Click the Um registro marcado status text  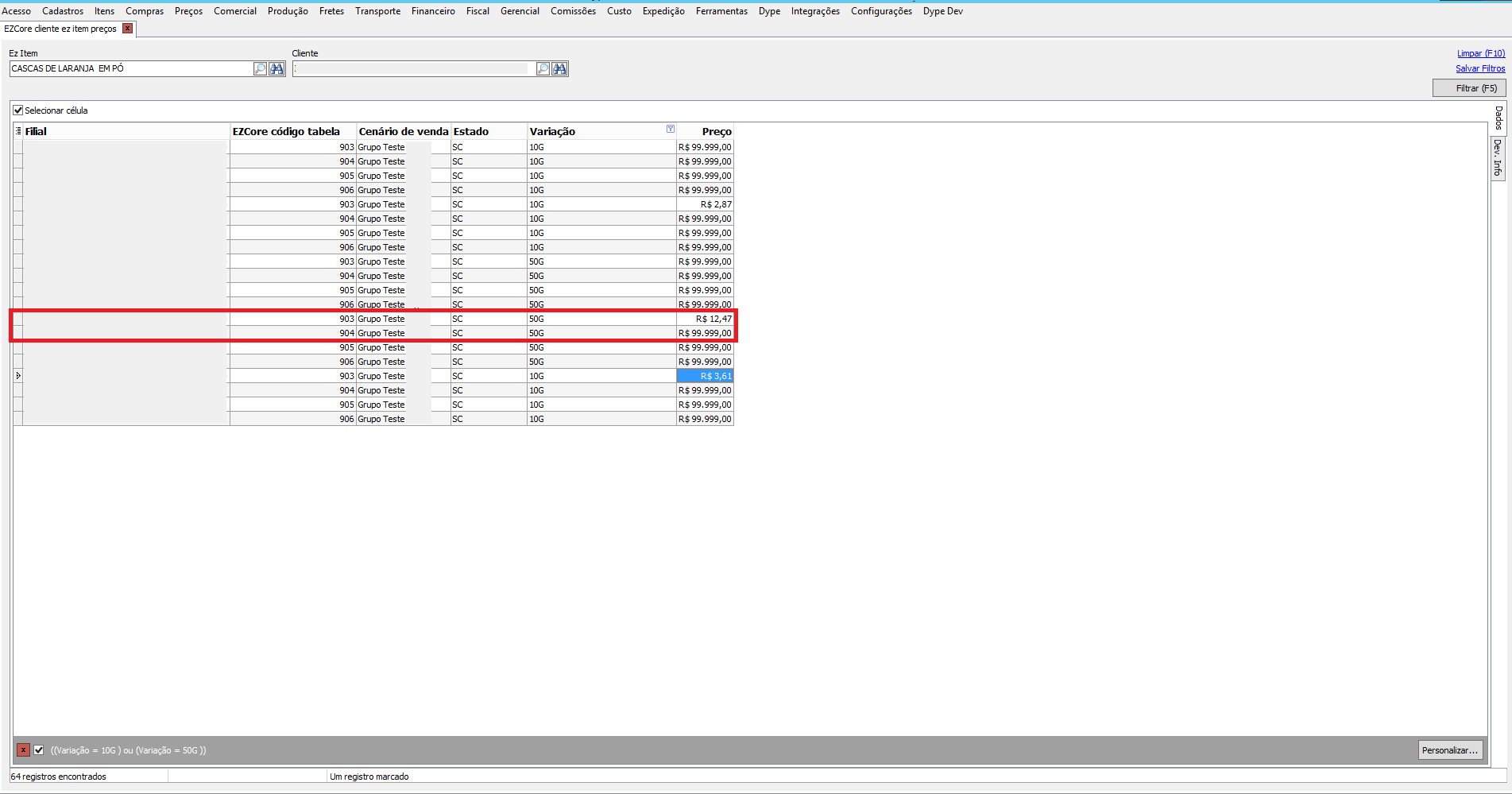click(x=369, y=777)
